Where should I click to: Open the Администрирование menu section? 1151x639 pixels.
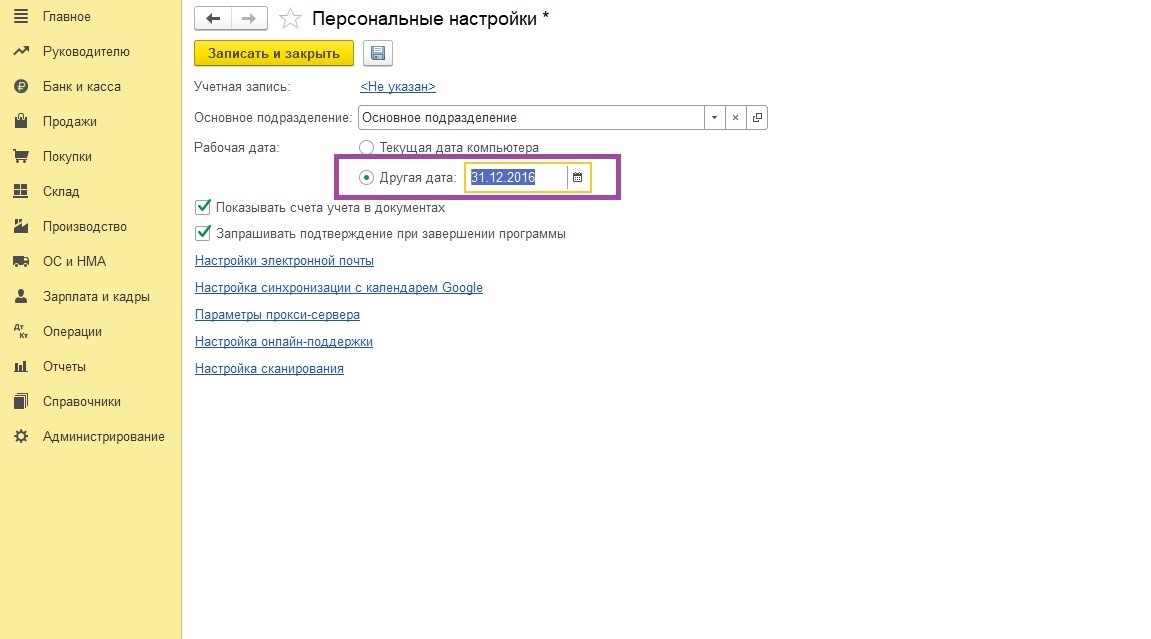point(103,437)
